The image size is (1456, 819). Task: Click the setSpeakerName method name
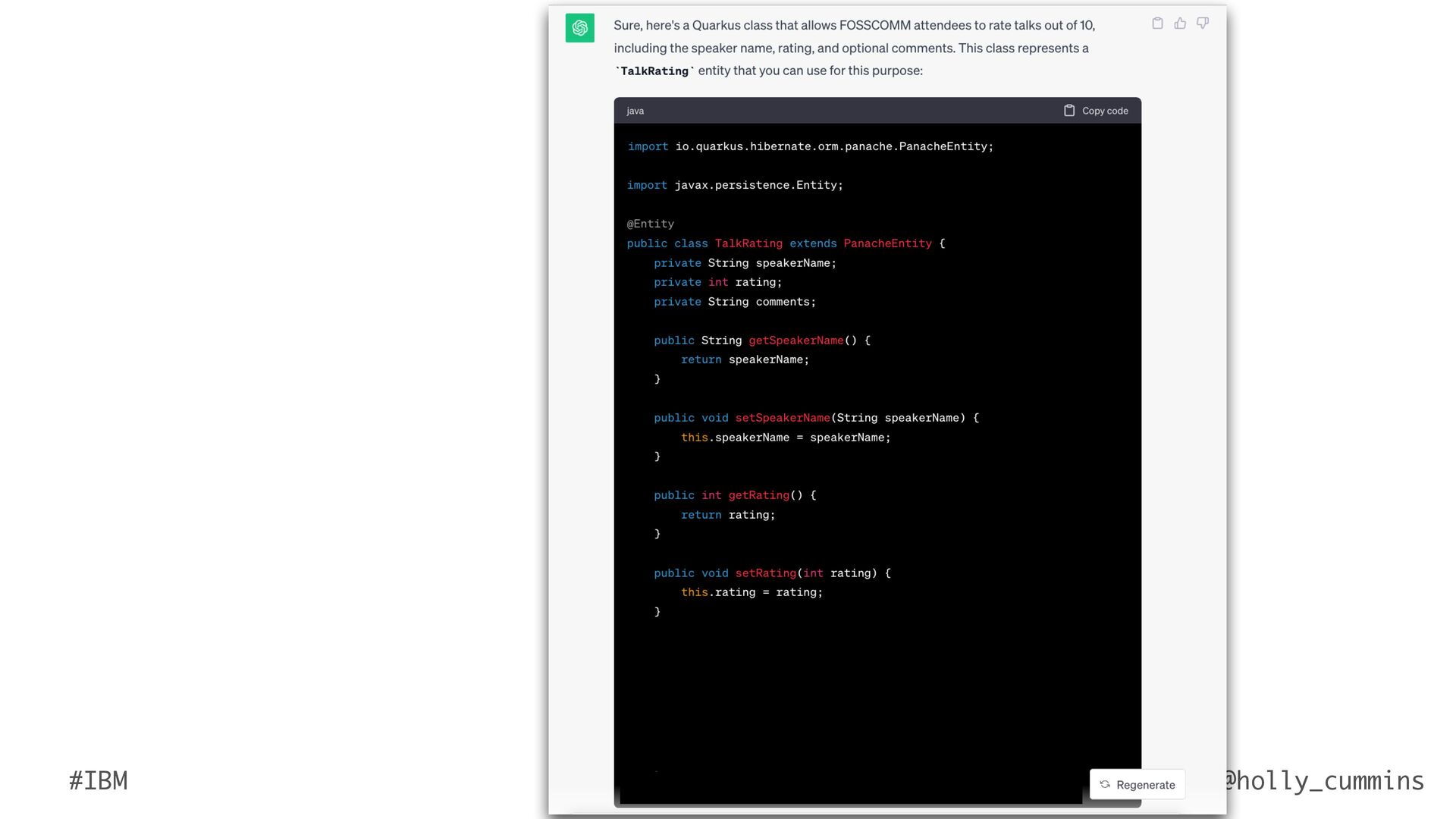(782, 418)
